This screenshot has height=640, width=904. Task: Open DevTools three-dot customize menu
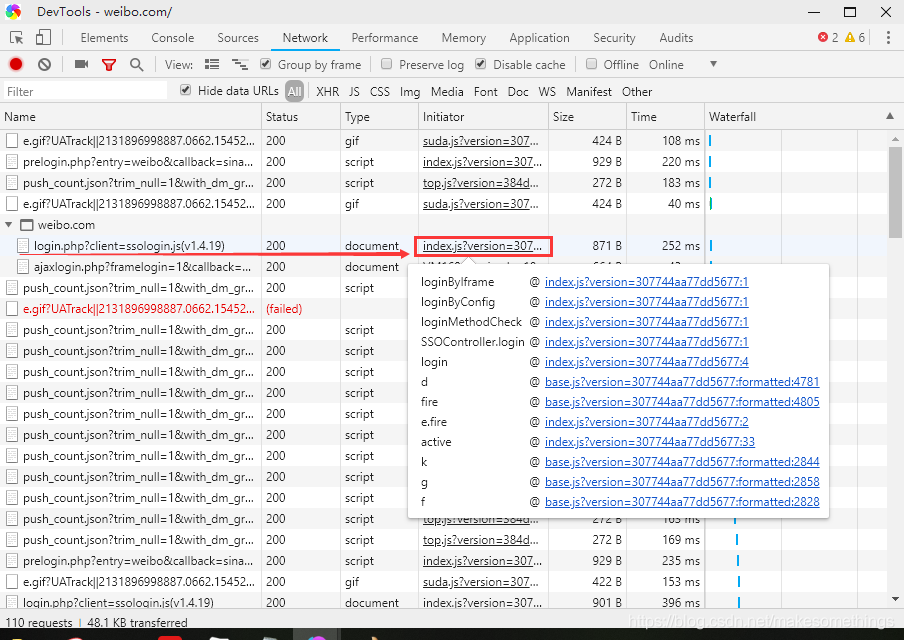(888, 38)
